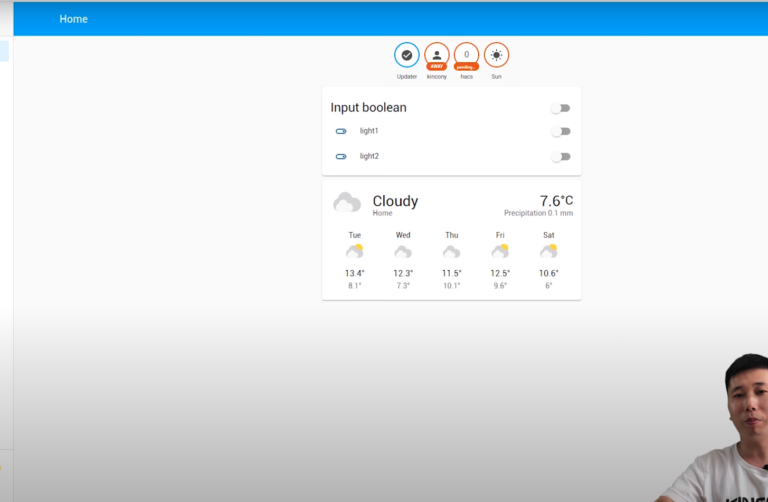Open the Sun badge
This screenshot has height=502, width=768.
[x=496, y=55]
